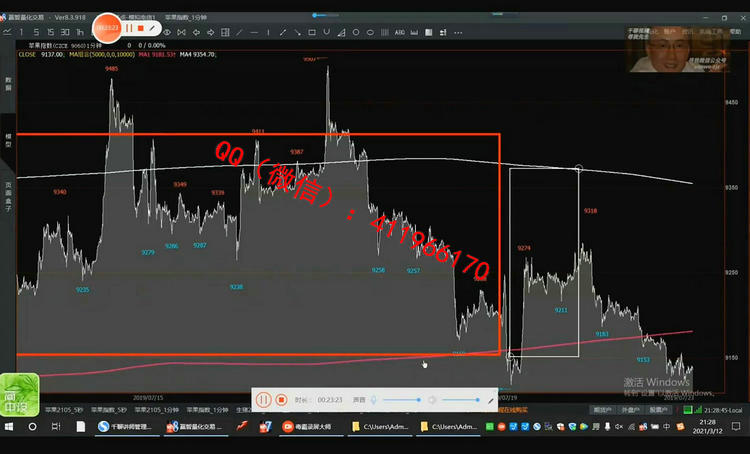Select the vertical line drawing tool
Screen dimensions: 750x454
268,33
